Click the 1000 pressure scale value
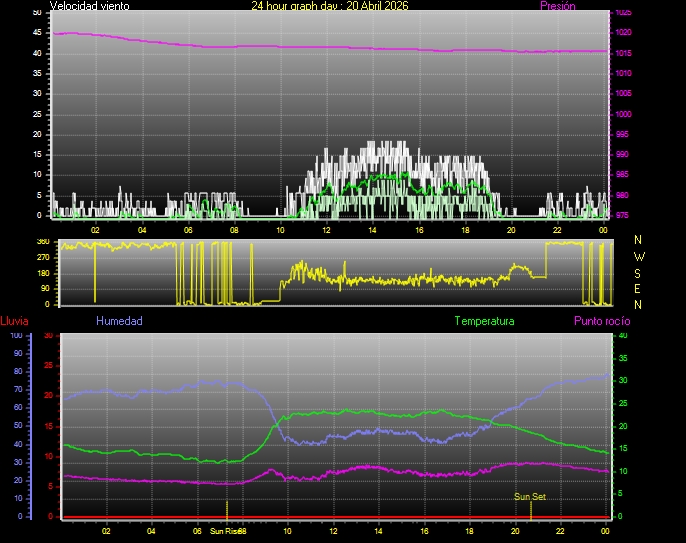 623,114
